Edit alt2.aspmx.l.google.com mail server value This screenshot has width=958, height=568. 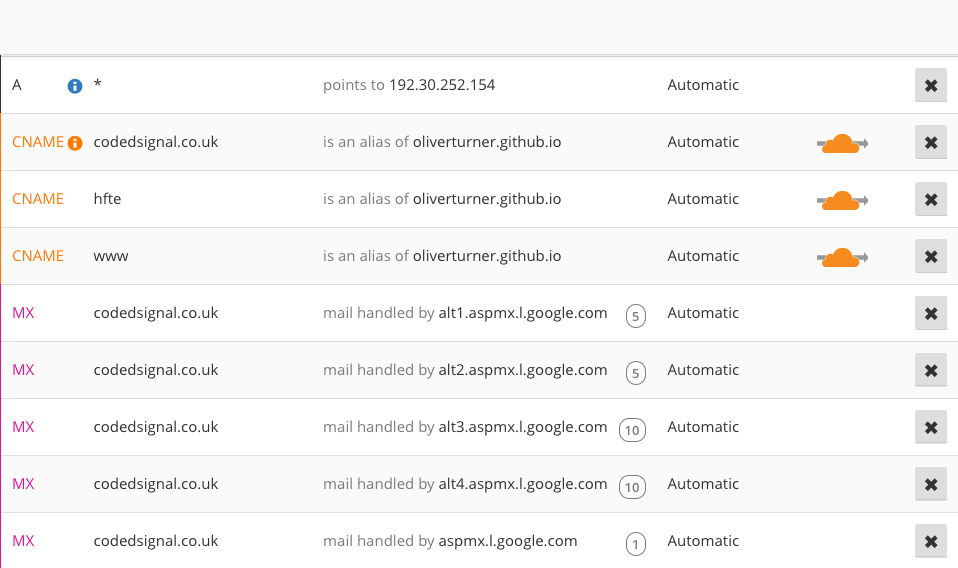[523, 370]
